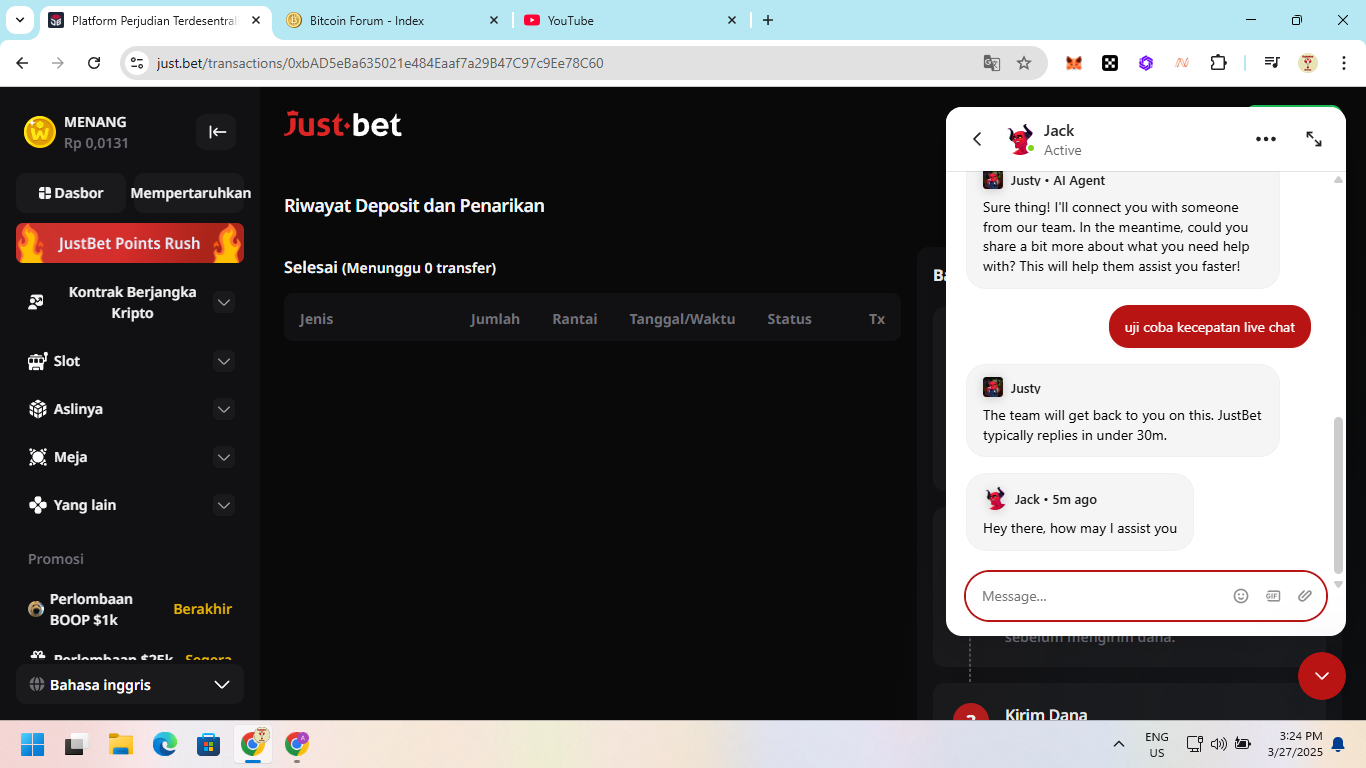Open the browser extensions puzzle icon
Viewport: 1366px width, 768px height.
[x=1218, y=63]
